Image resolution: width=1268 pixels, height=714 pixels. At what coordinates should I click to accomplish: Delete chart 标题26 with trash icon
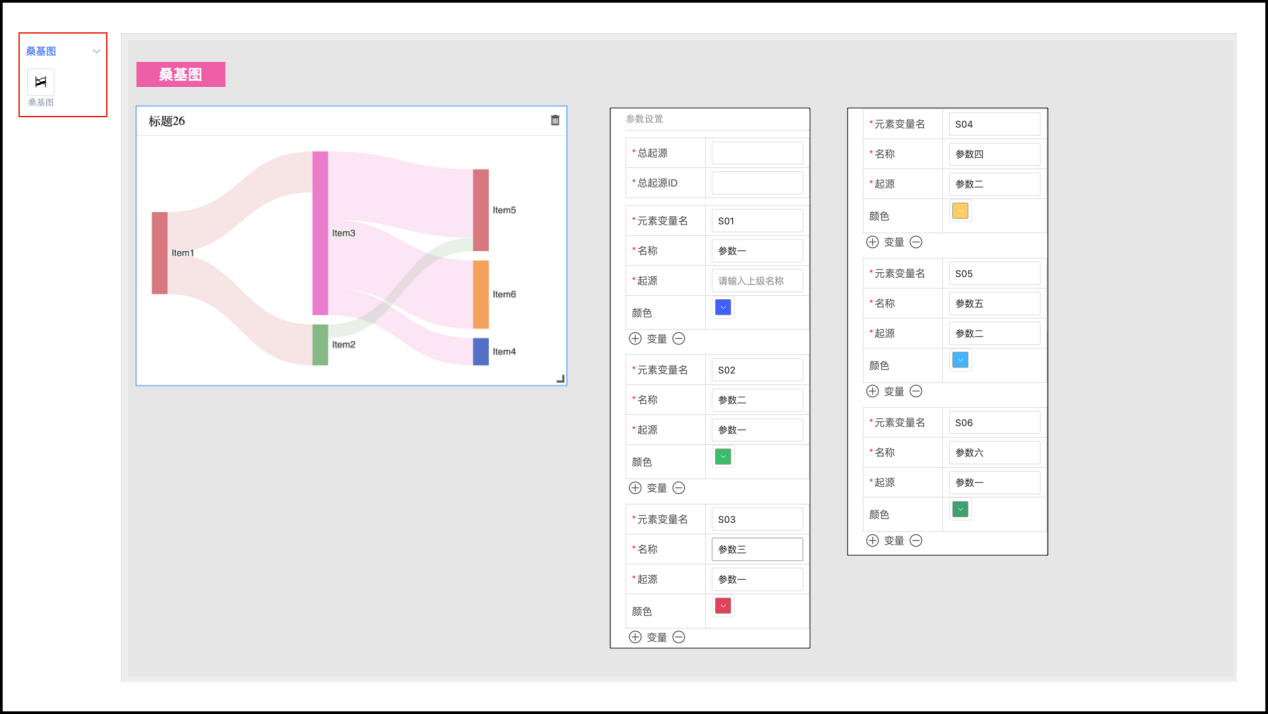[555, 121]
